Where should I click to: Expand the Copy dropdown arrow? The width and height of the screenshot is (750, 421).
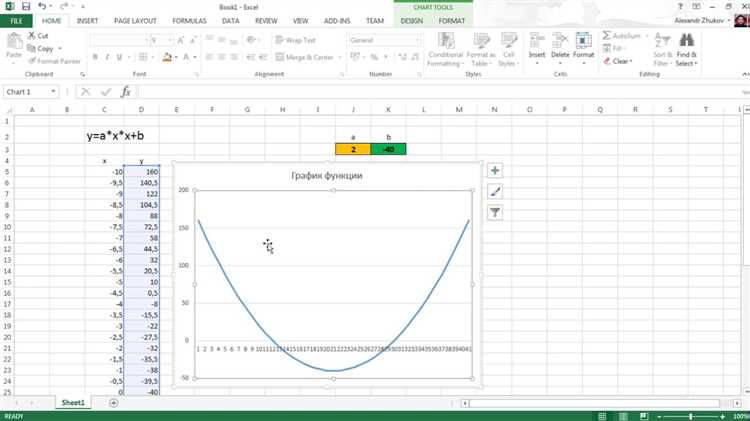click(x=60, y=49)
